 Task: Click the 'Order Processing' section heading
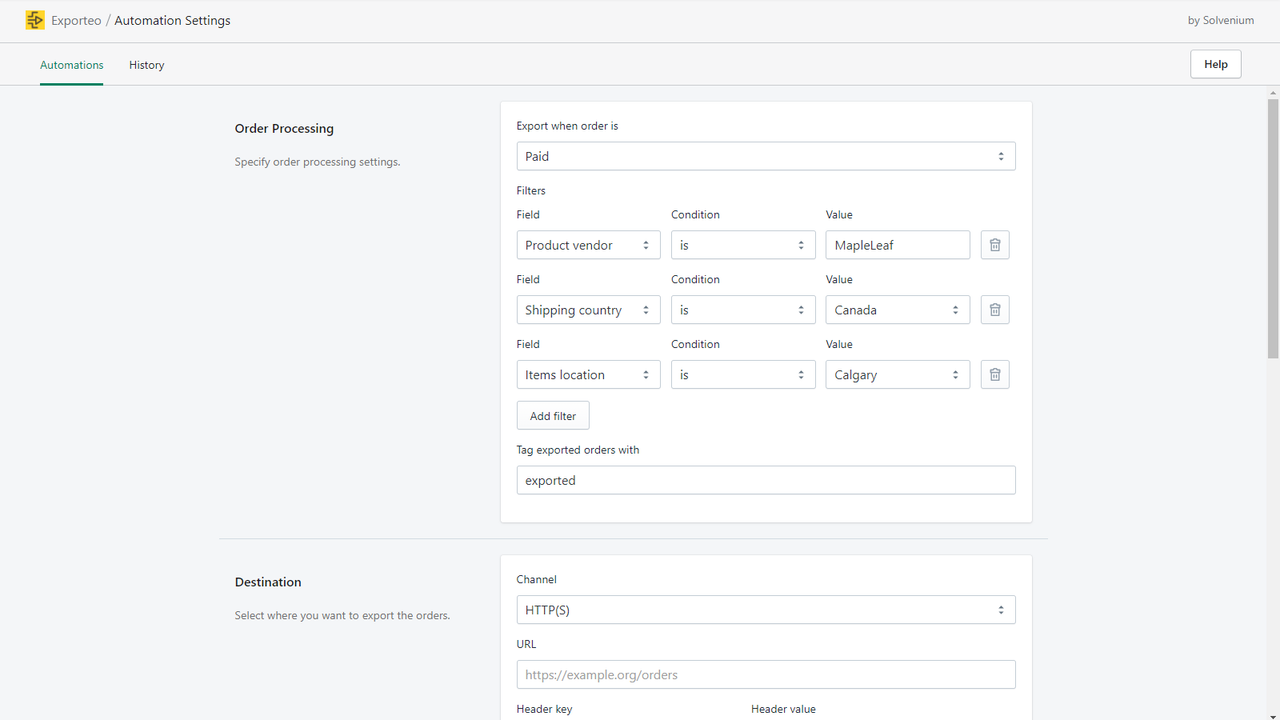284,129
